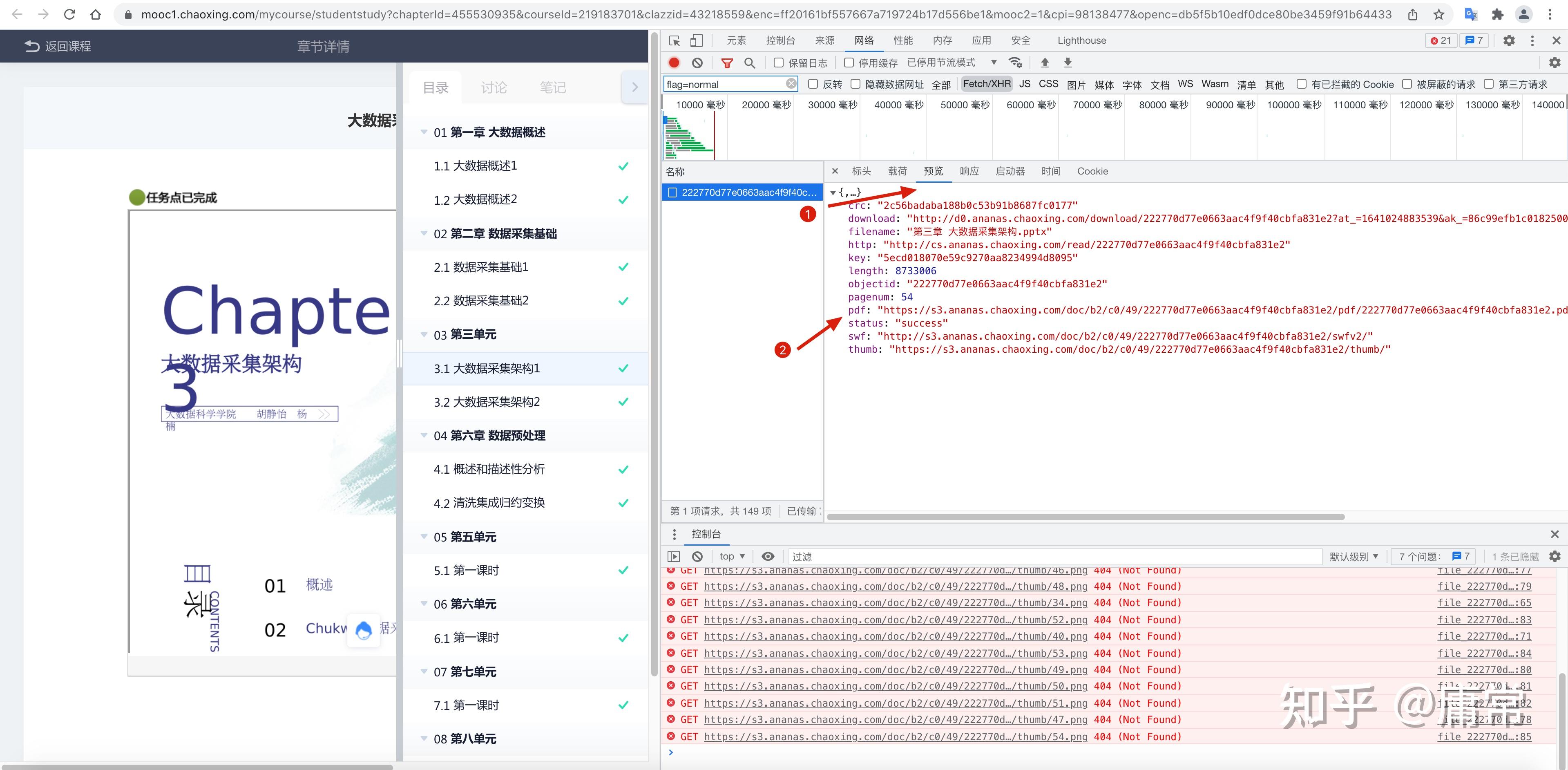Open DevTools more options menu
1568x770 pixels.
tap(1533, 41)
